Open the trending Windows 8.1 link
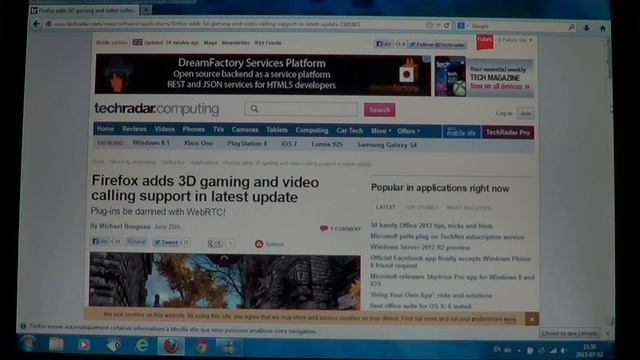Viewport: 640px width, 360px height. (151, 143)
